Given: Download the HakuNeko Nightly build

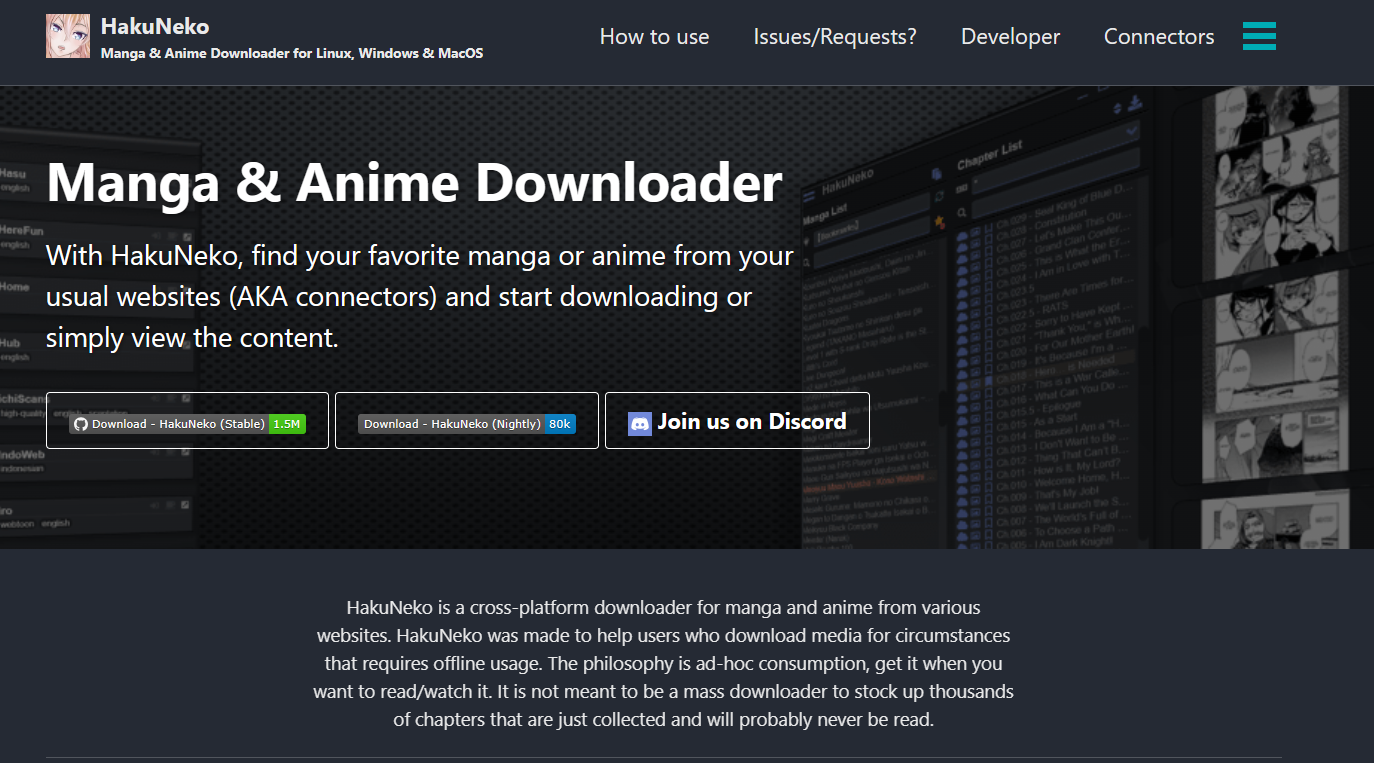Looking at the screenshot, I should pos(466,422).
